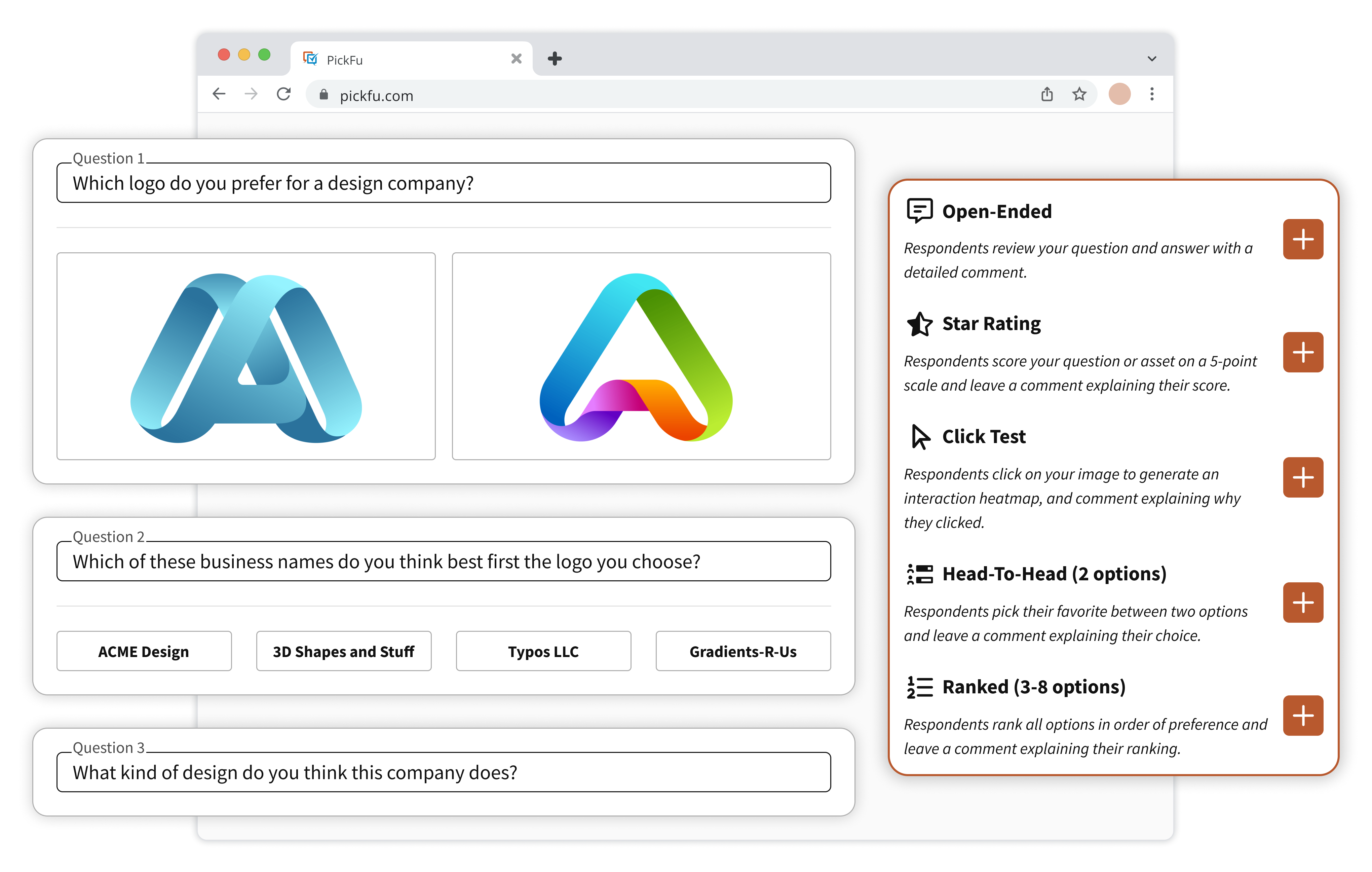Click the Open-Ended speech bubble icon
1372x872 pixels.
(918, 211)
